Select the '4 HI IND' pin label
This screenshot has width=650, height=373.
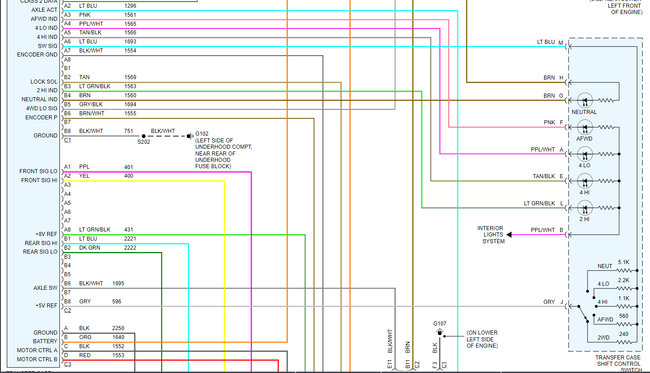(x=47, y=37)
